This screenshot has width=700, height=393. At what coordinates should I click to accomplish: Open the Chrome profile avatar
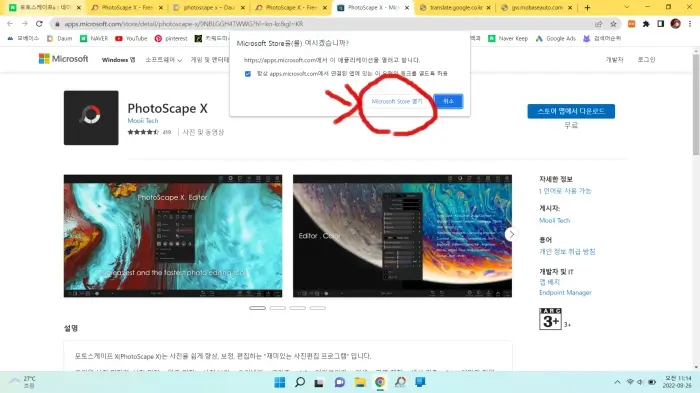point(675,24)
